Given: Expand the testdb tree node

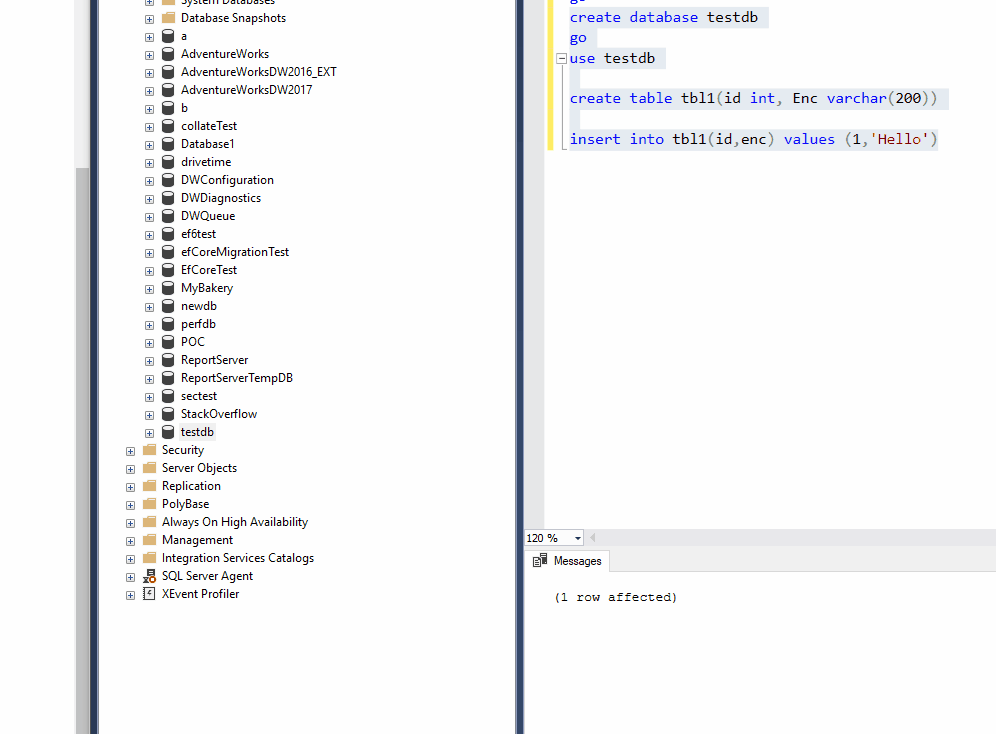Looking at the screenshot, I should (148, 431).
